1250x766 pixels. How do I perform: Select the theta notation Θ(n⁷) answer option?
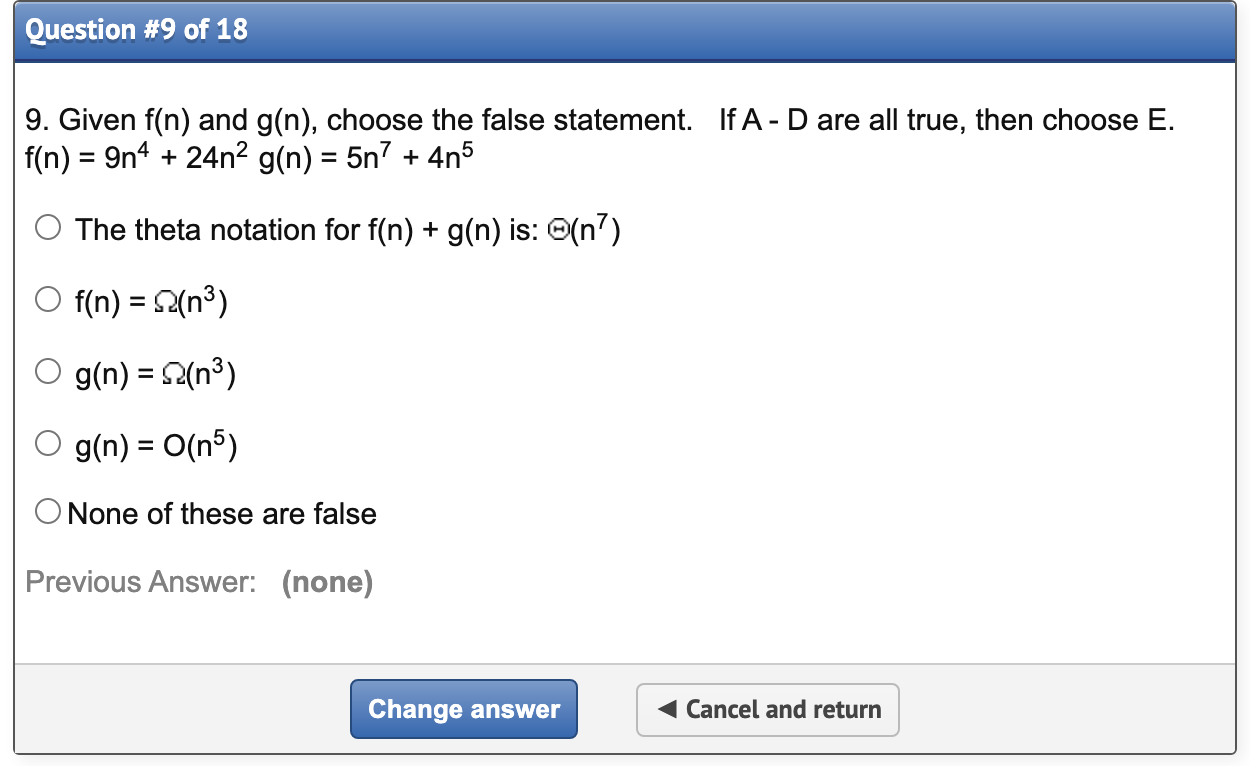tap(47, 227)
